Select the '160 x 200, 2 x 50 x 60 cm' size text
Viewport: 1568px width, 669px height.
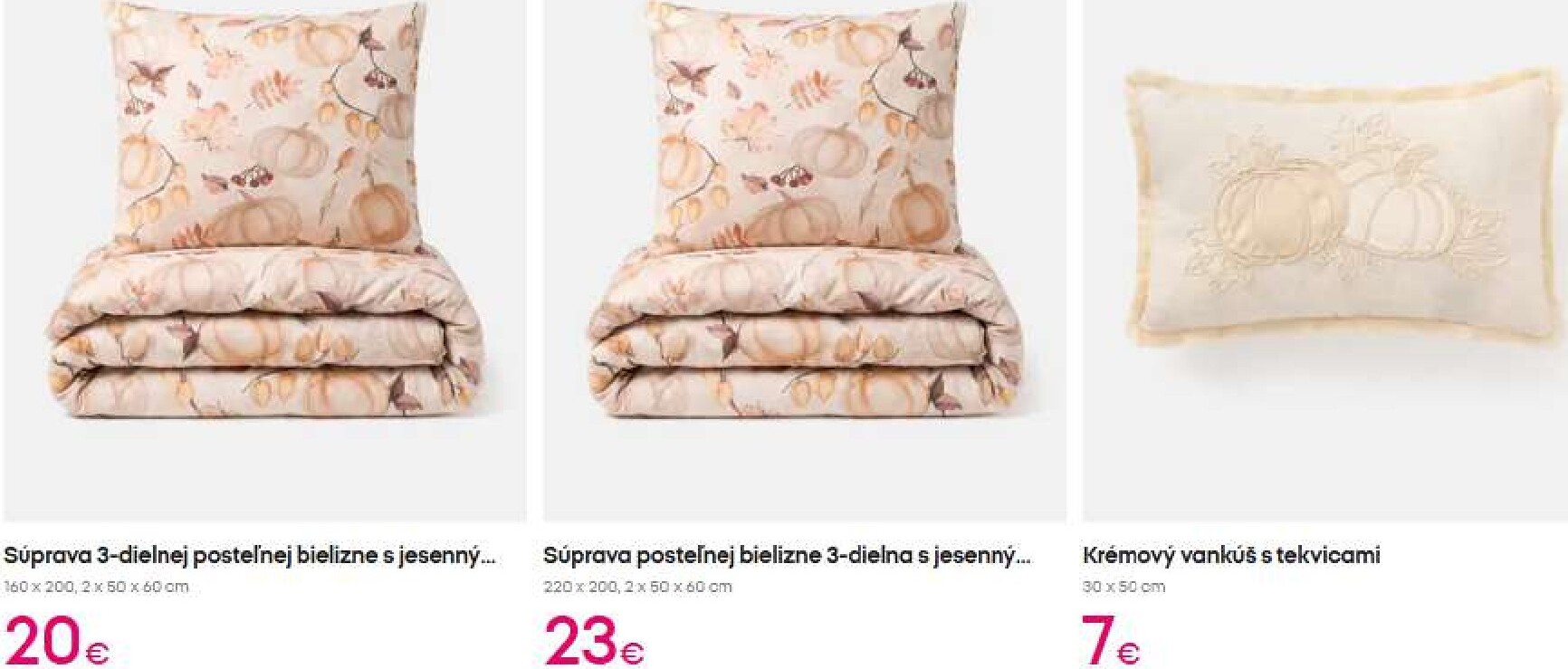click(96, 587)
